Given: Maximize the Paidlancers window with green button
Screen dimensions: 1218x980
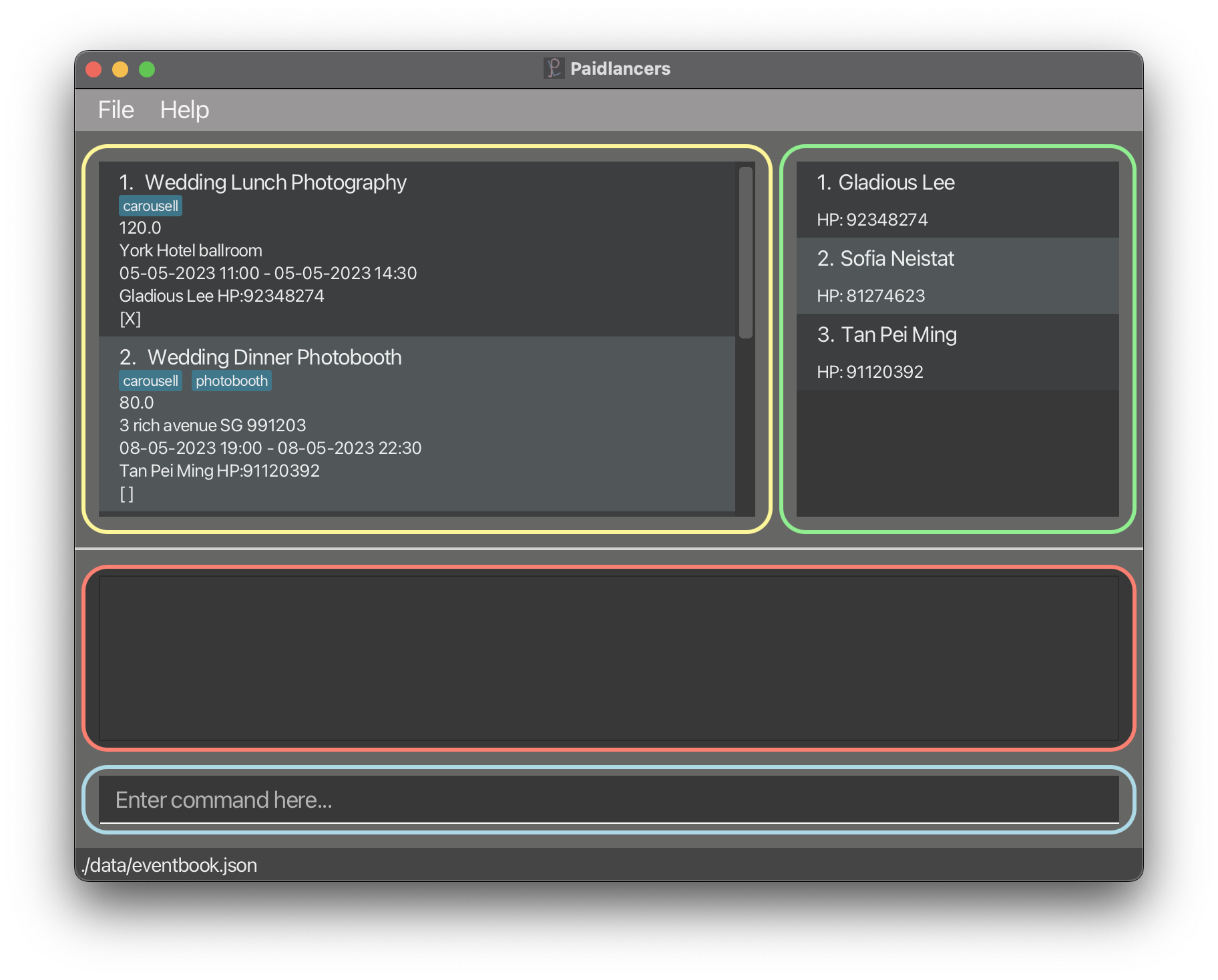Looking at the screenshot, I should pyautogui.click(x=147, y=69).
